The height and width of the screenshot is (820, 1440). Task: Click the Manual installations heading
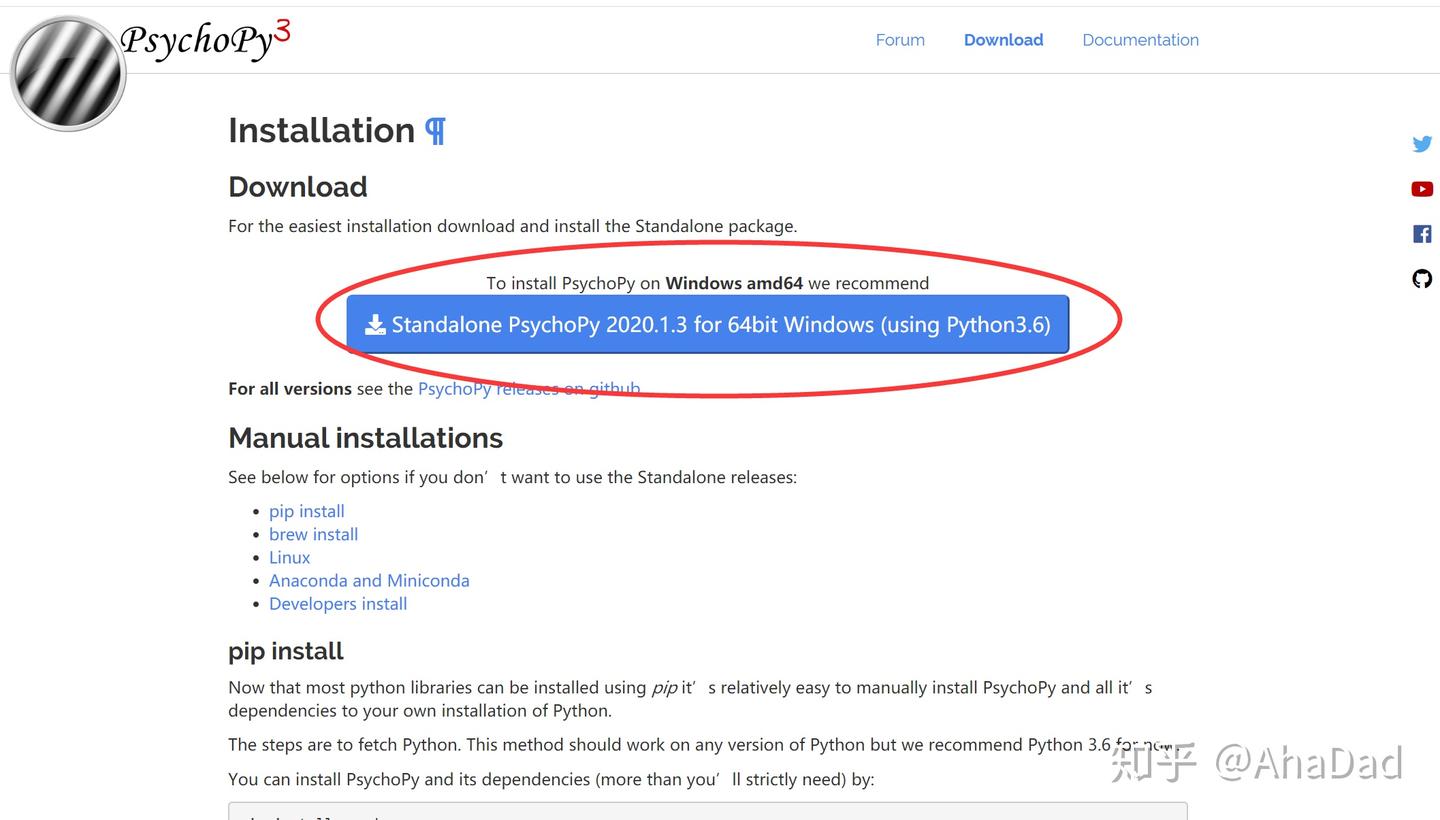365,438
